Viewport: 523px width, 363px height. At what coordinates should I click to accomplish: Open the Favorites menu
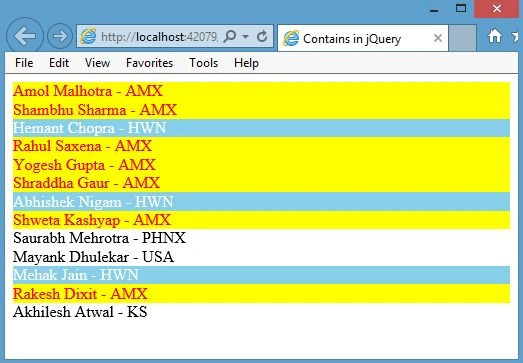(x=149, y=63)
